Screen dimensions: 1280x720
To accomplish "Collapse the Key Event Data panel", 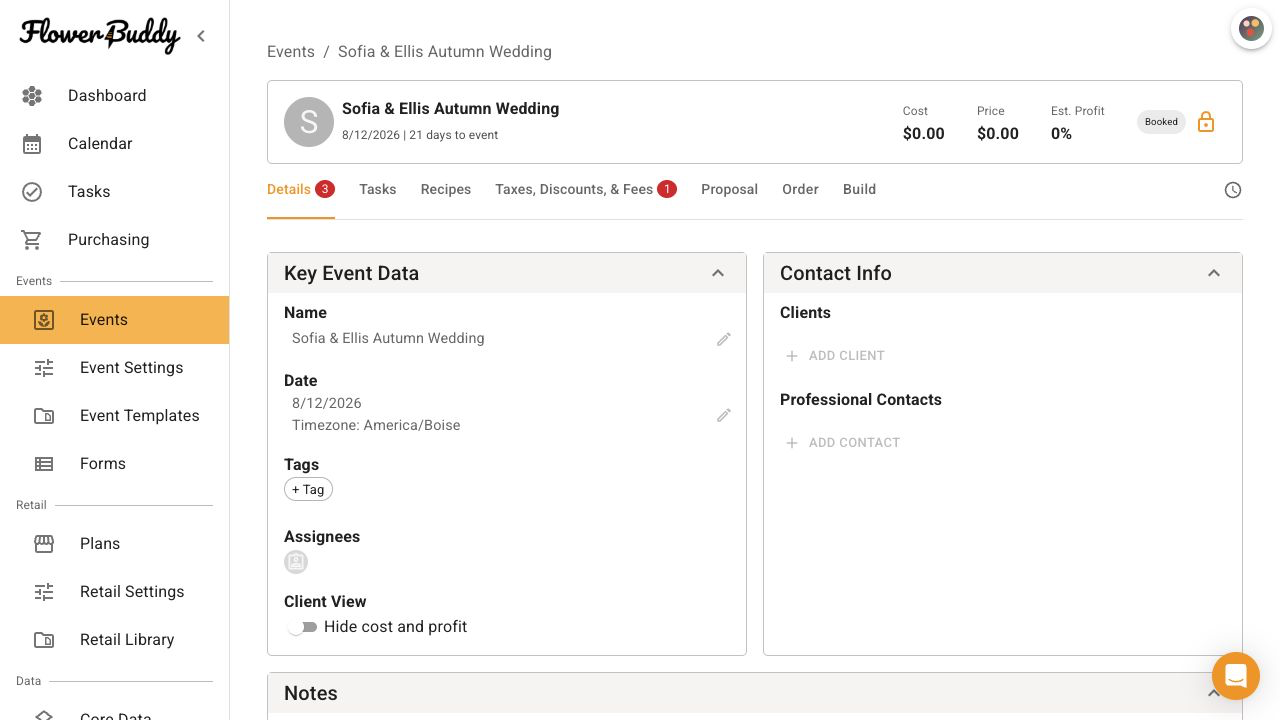I will pos(718,273).
